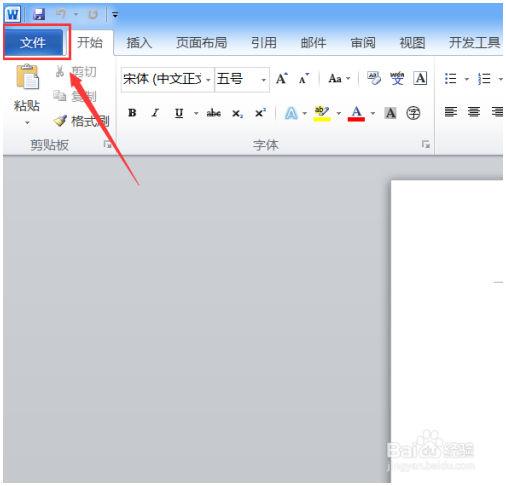Expand the font color dropdown arrow
Viewport: 506px width, 486px height.
click(373, 113)
